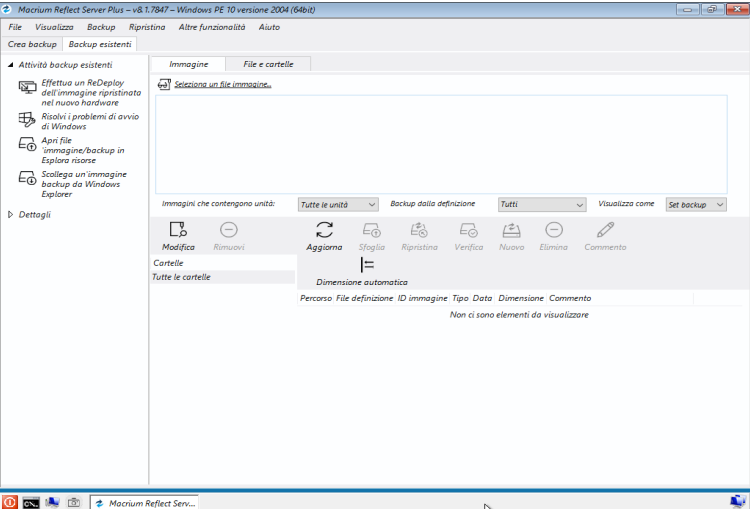Click the fix Windows boot problems icon
Viewport: 750px width, 509px height.
pyautogui.click(x=27, y=119)
